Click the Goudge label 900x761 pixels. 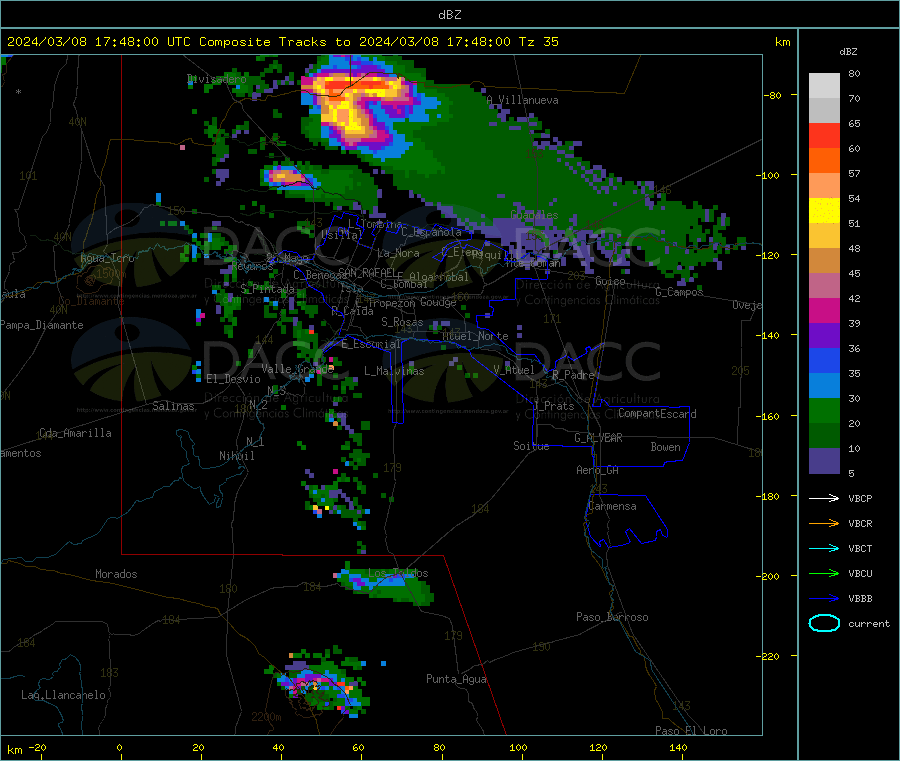click(438, 302)
